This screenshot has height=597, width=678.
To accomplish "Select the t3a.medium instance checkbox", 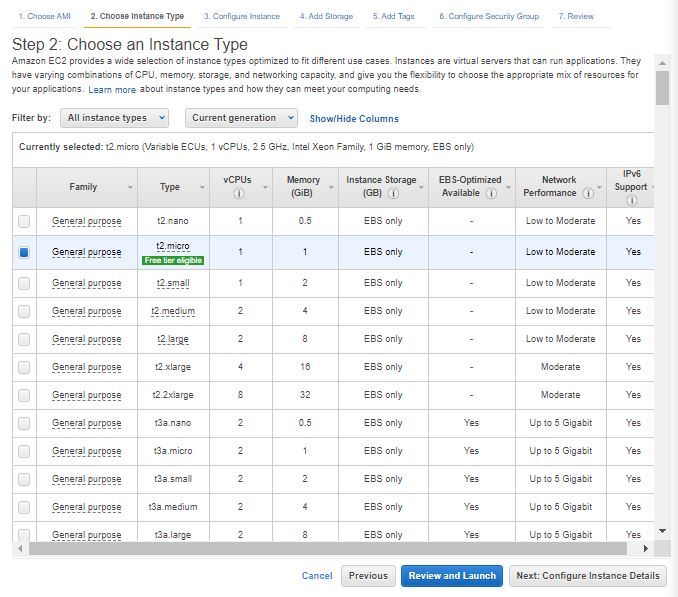I will pos(24,507).
